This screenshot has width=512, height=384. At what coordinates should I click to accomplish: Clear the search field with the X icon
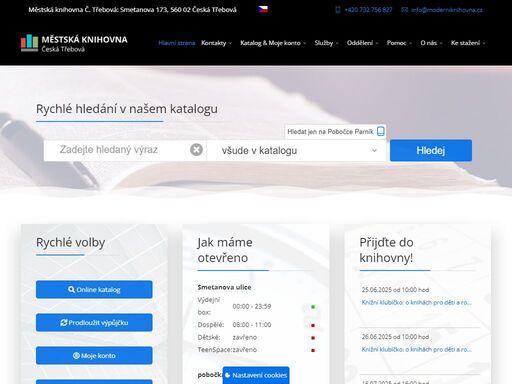pos(196,150)
